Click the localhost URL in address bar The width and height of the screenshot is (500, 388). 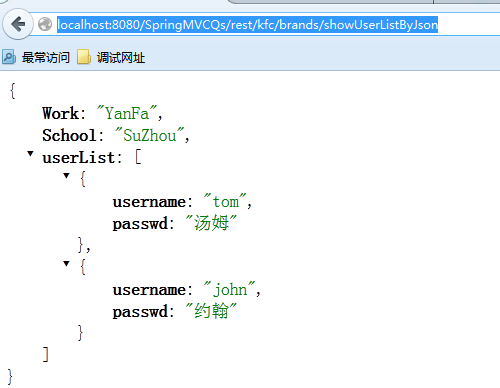[x=247, y=25]
